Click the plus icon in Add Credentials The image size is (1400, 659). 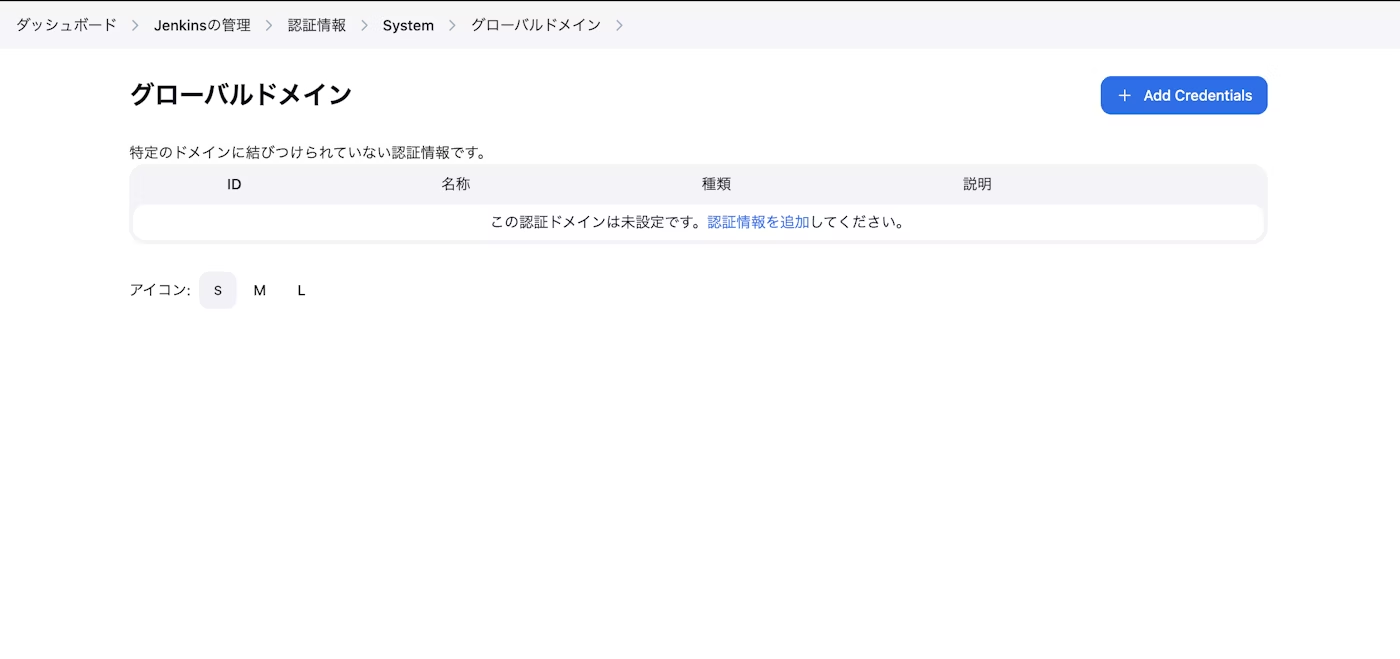pyautogui.click(x=1124, y=95)
